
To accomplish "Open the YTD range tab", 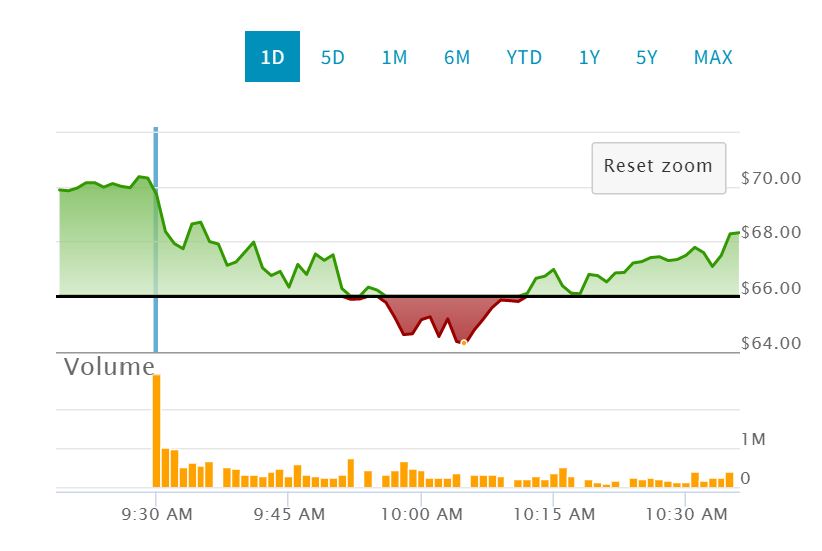I will coord(524,57).
